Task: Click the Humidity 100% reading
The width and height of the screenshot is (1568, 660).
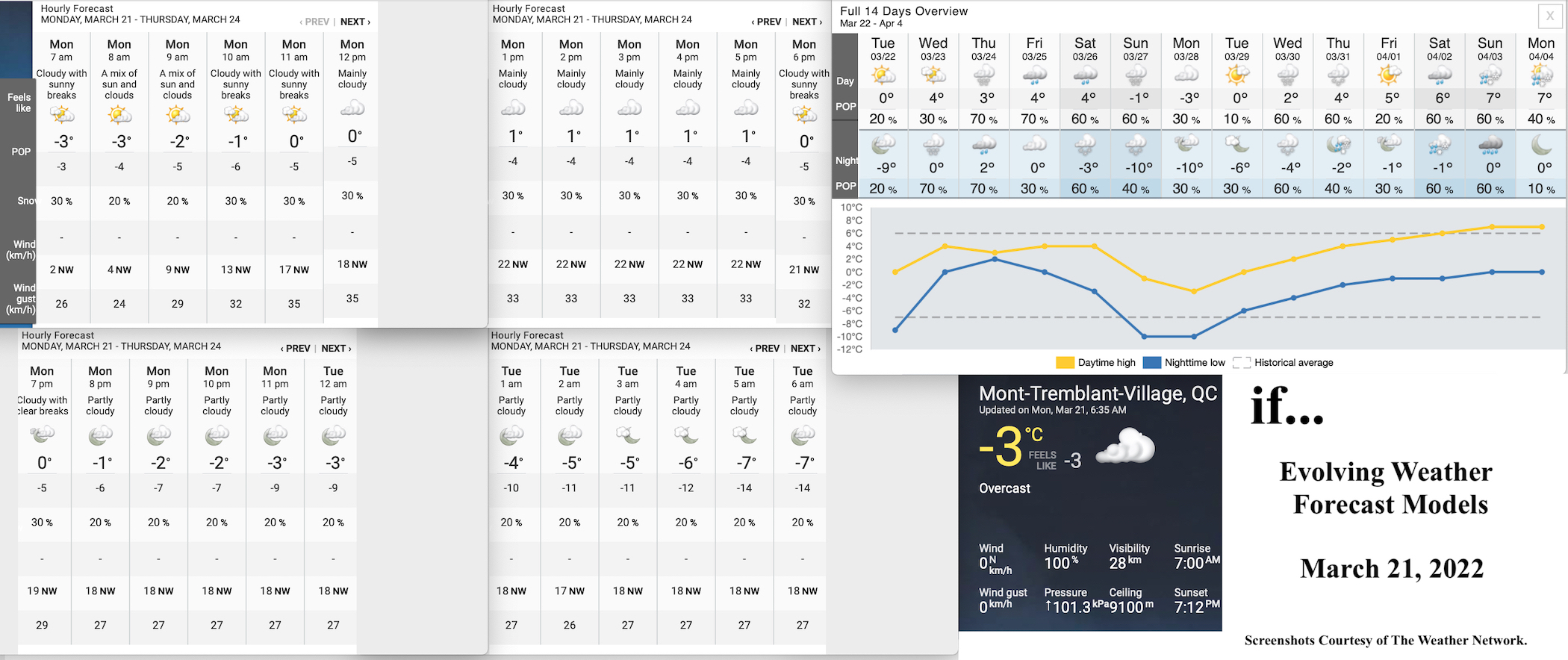Action: point(1062,563)
